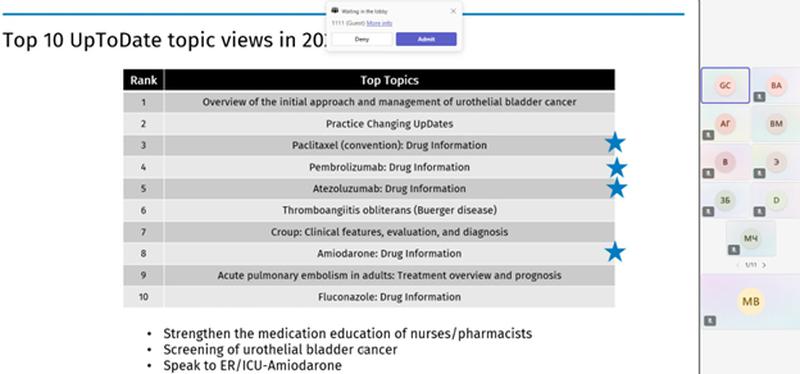Click the АГ participant avatar
The width and height of the screenshot is (800, 374).
725,123
